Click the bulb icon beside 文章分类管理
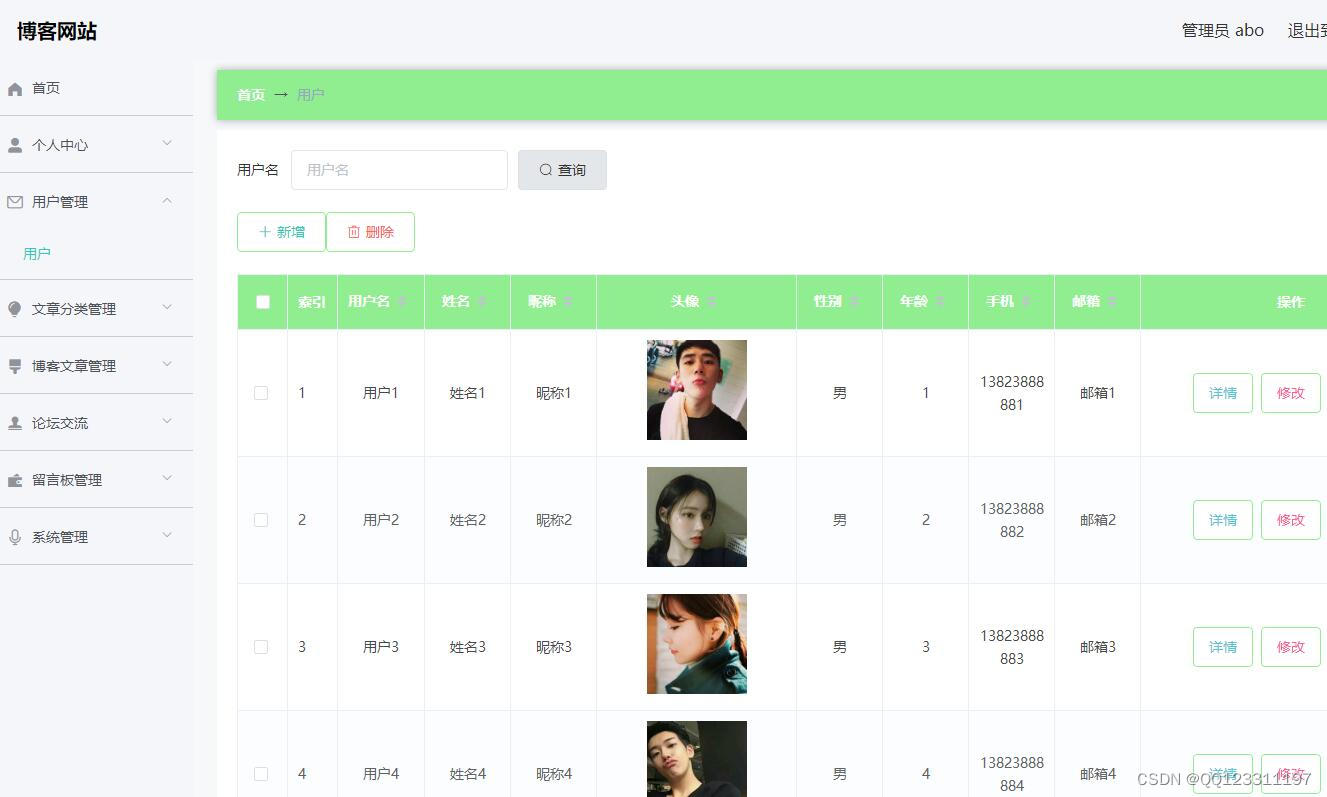 click(15, 309)
